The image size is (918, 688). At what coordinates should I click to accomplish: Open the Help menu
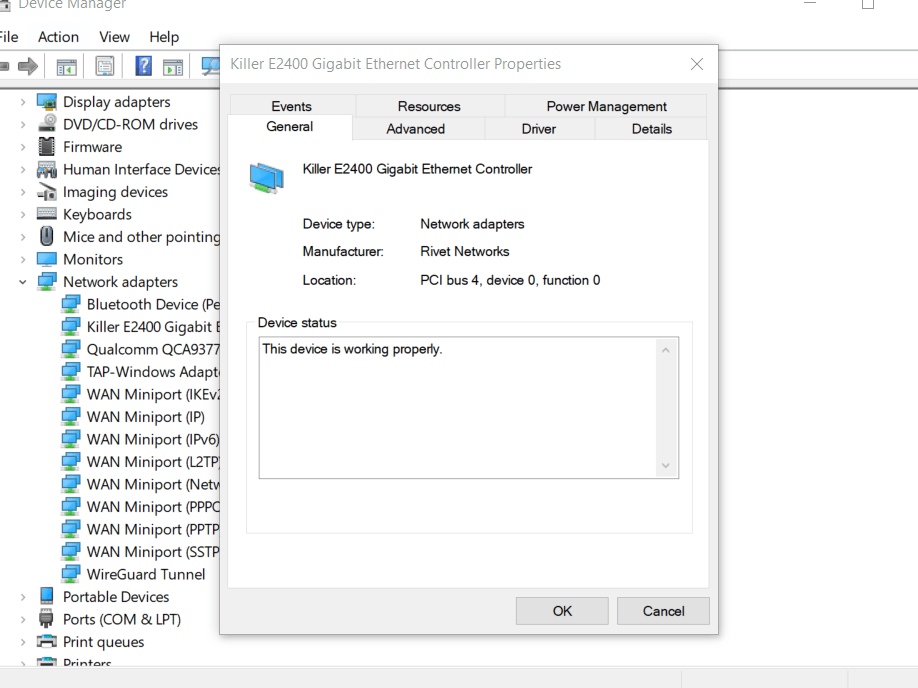(x=164, y=37)
